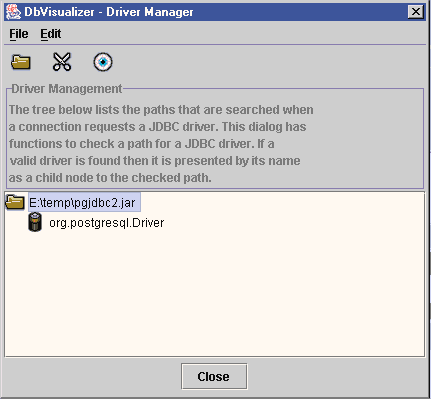Select the E:\temp\pgjdbc2.jar path node
Viewport: 431px width, 399px height.
84,202
